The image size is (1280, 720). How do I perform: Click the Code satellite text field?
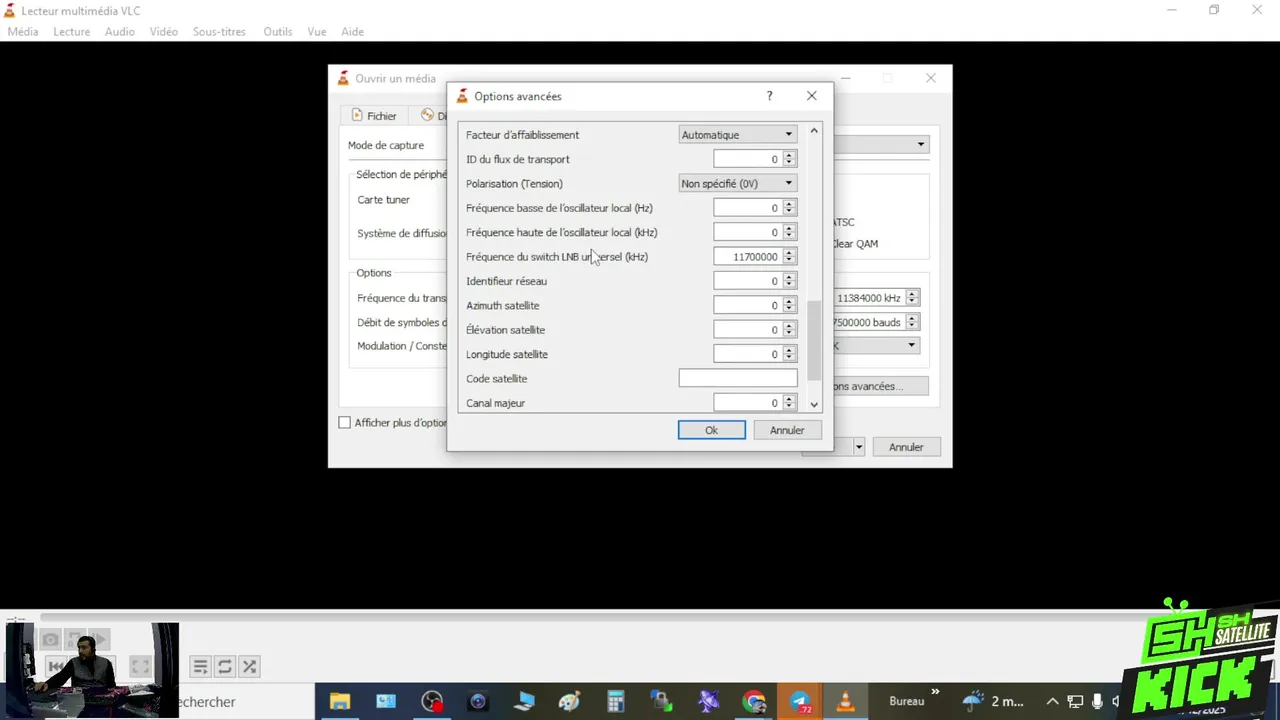[738, 378]
